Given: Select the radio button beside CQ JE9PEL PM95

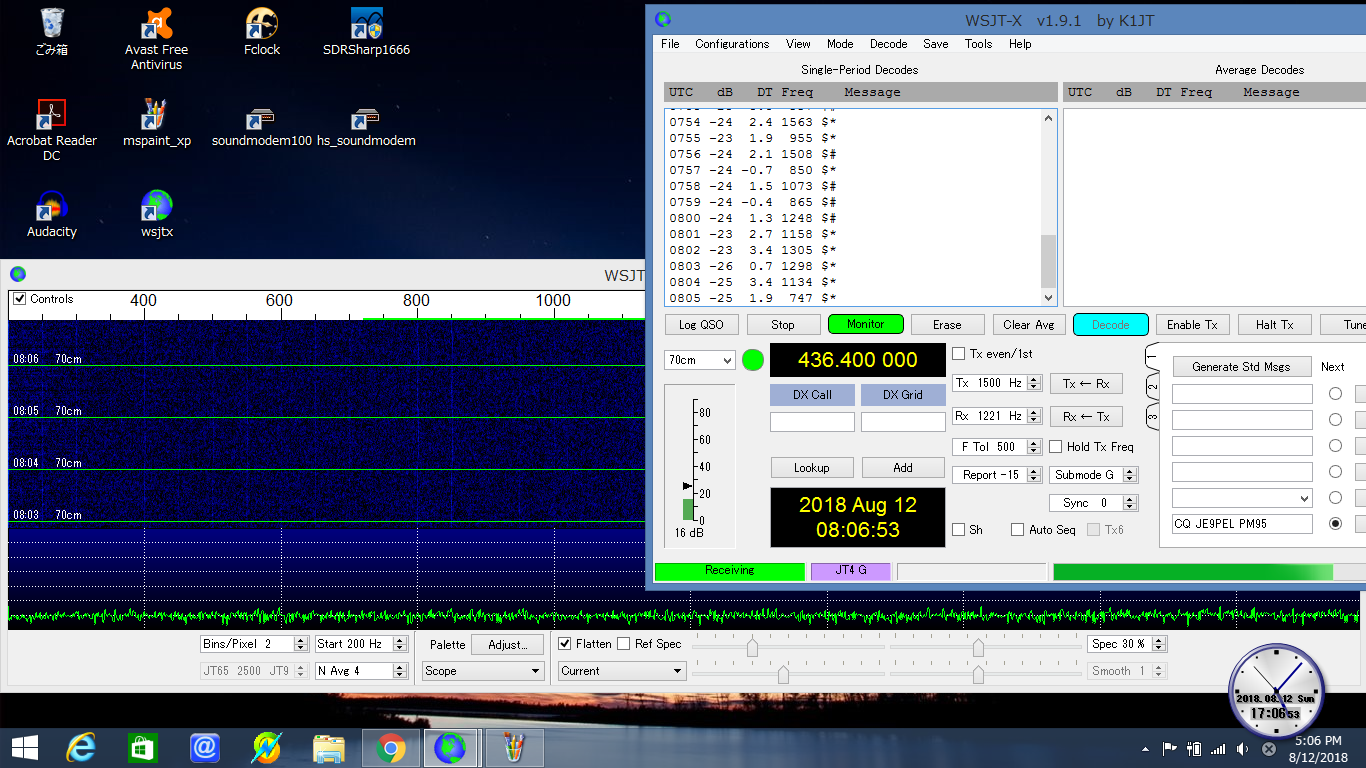Looking at the screenshot, I should (x=1335, y=523).
